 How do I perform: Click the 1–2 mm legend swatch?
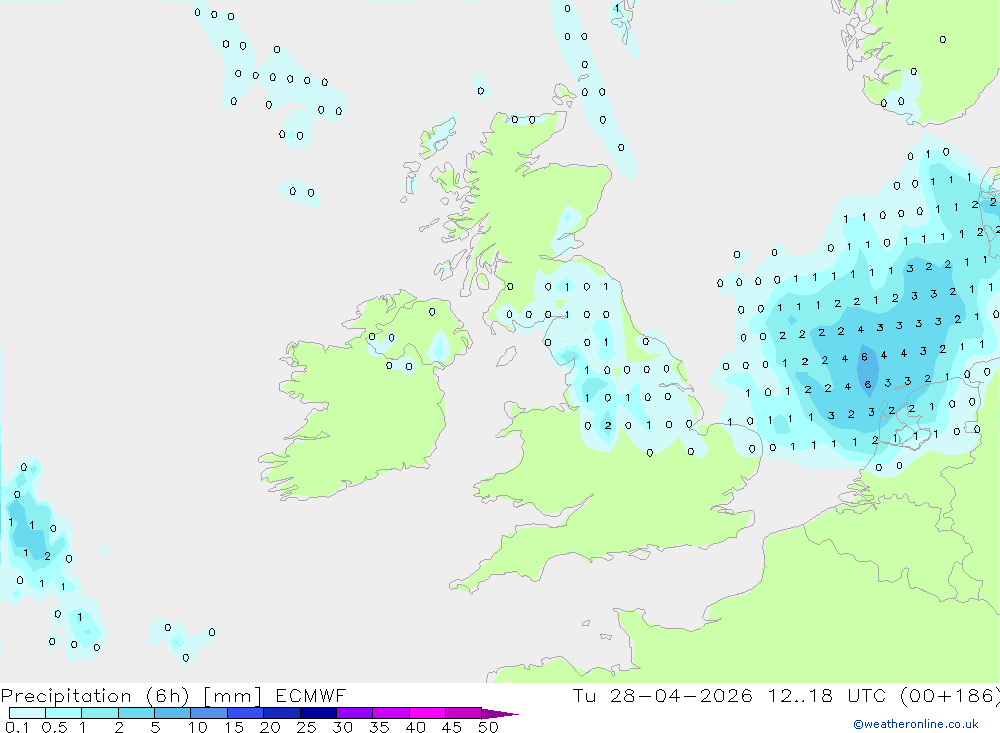(100, 713)
